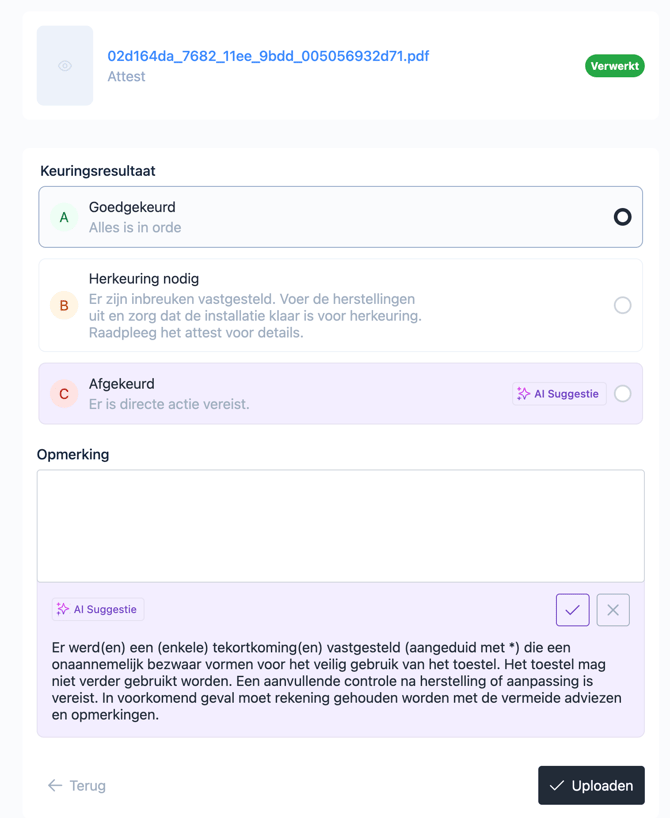This screenshot has height=818, width=670.
Task: Click the AI Suggestie tag below the remark box
Action: [98, 609]
